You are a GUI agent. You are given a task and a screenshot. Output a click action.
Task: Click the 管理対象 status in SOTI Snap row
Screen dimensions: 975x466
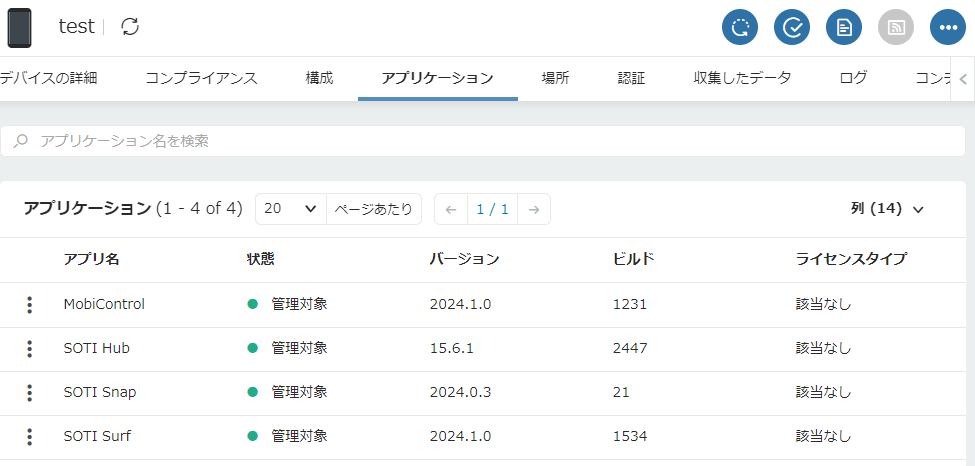coord(299,393)
